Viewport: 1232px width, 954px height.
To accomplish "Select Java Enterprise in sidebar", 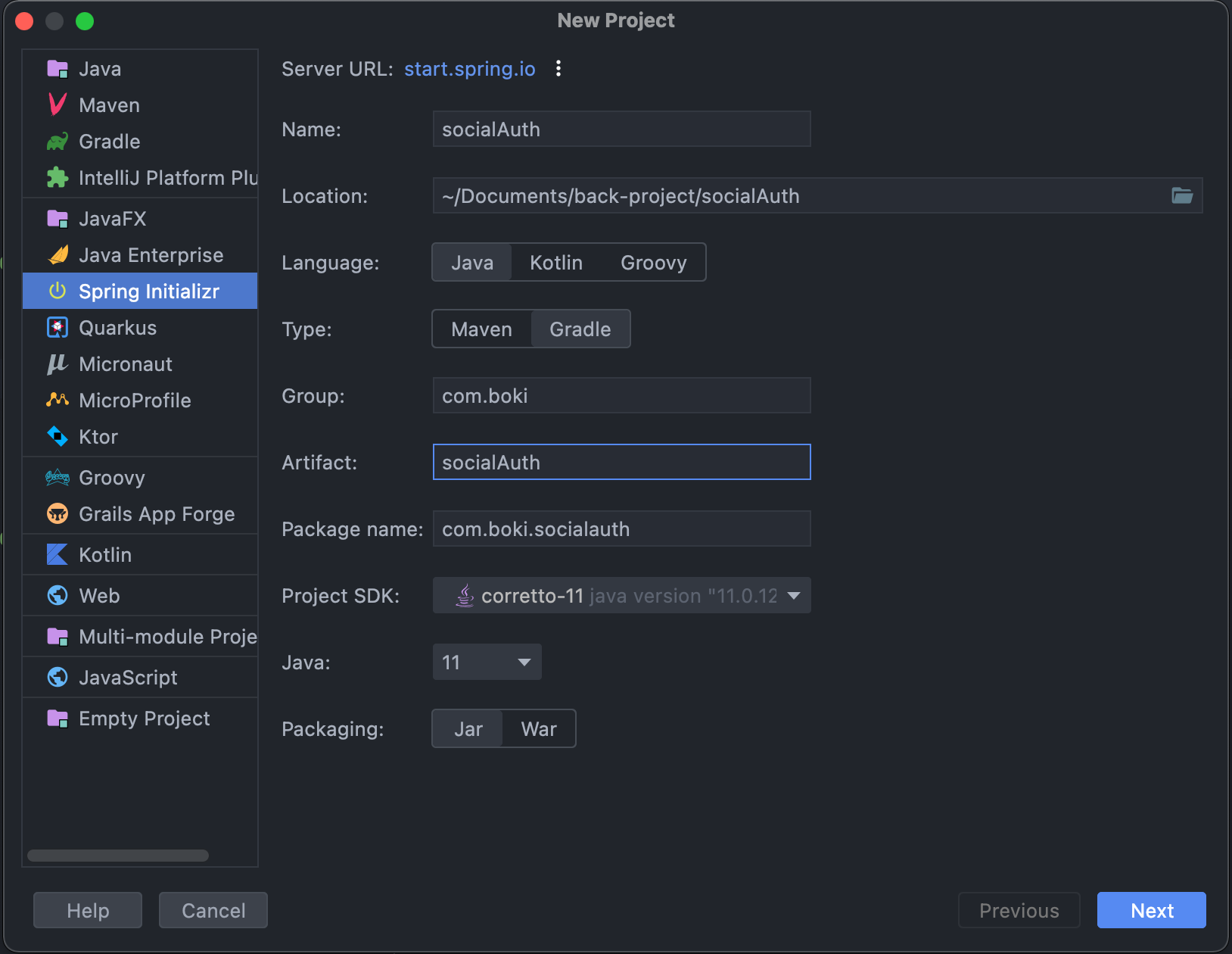I will click(x=140, y=255).
